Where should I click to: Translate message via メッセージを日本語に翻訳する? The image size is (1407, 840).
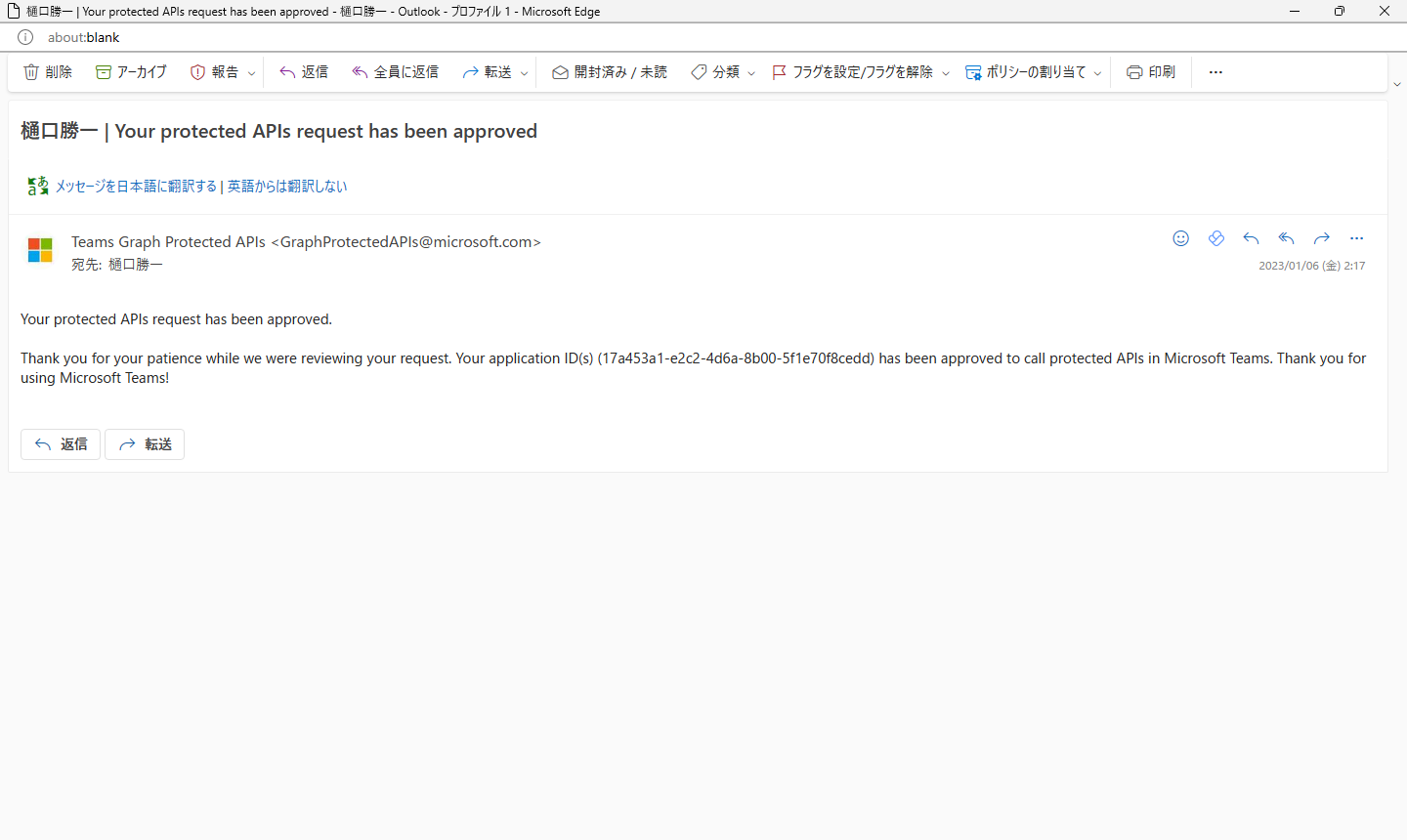tap(136, 186)
